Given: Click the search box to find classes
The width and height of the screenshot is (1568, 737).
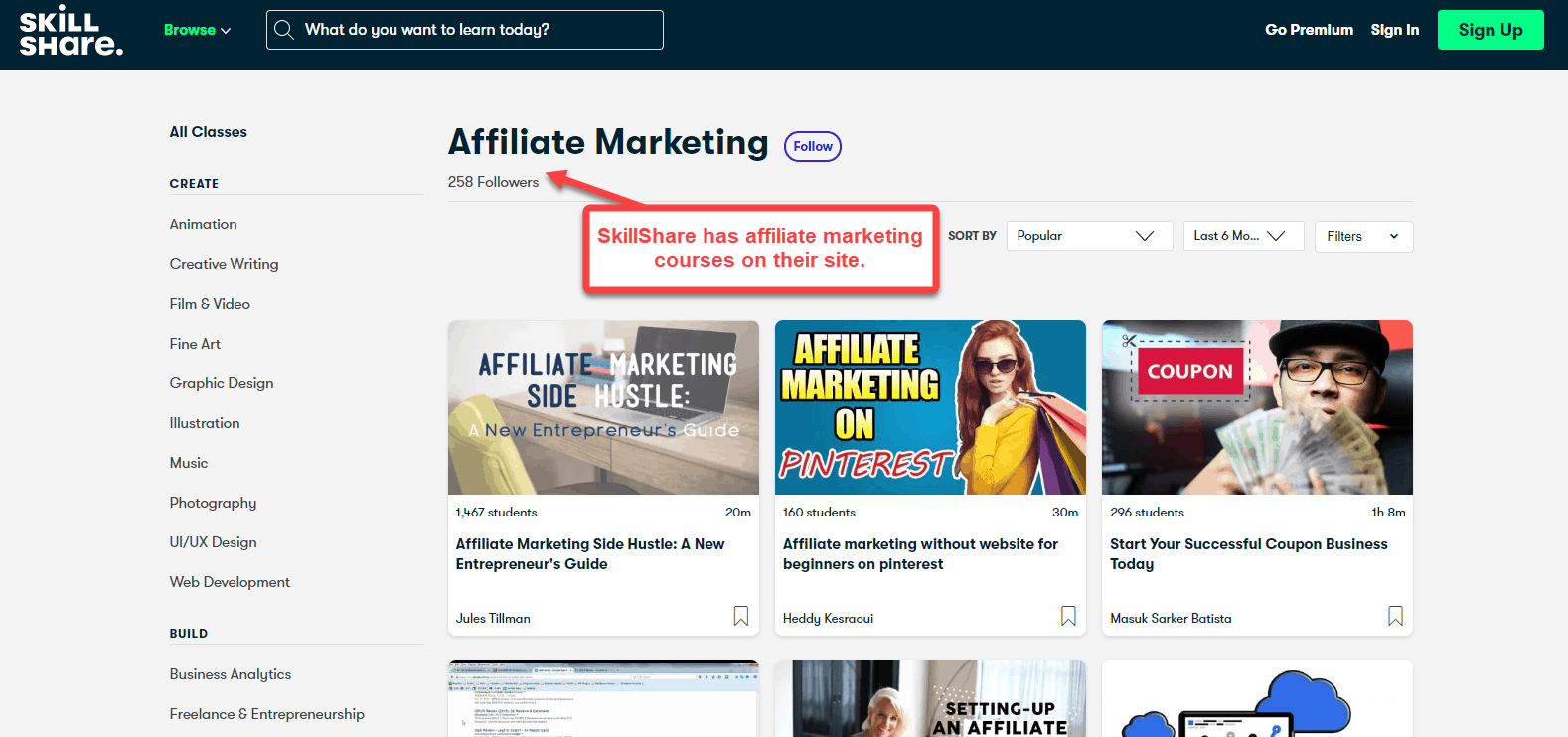Looking at the screenshot, I should (x=465, y=30).
